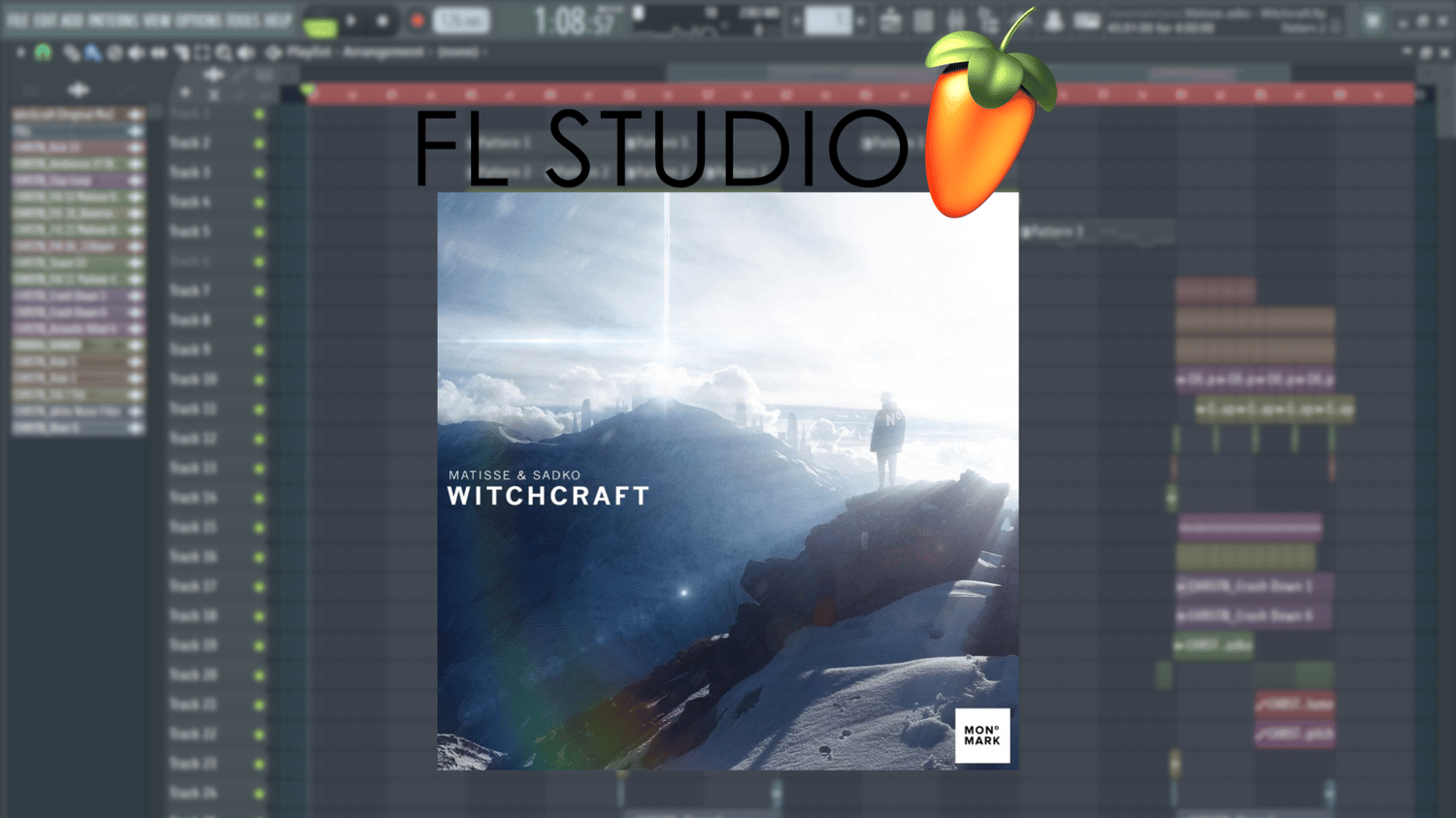Start playback with the Play button
The height and width of the screenshot is (818, 1456).
[x=351, y=20]
